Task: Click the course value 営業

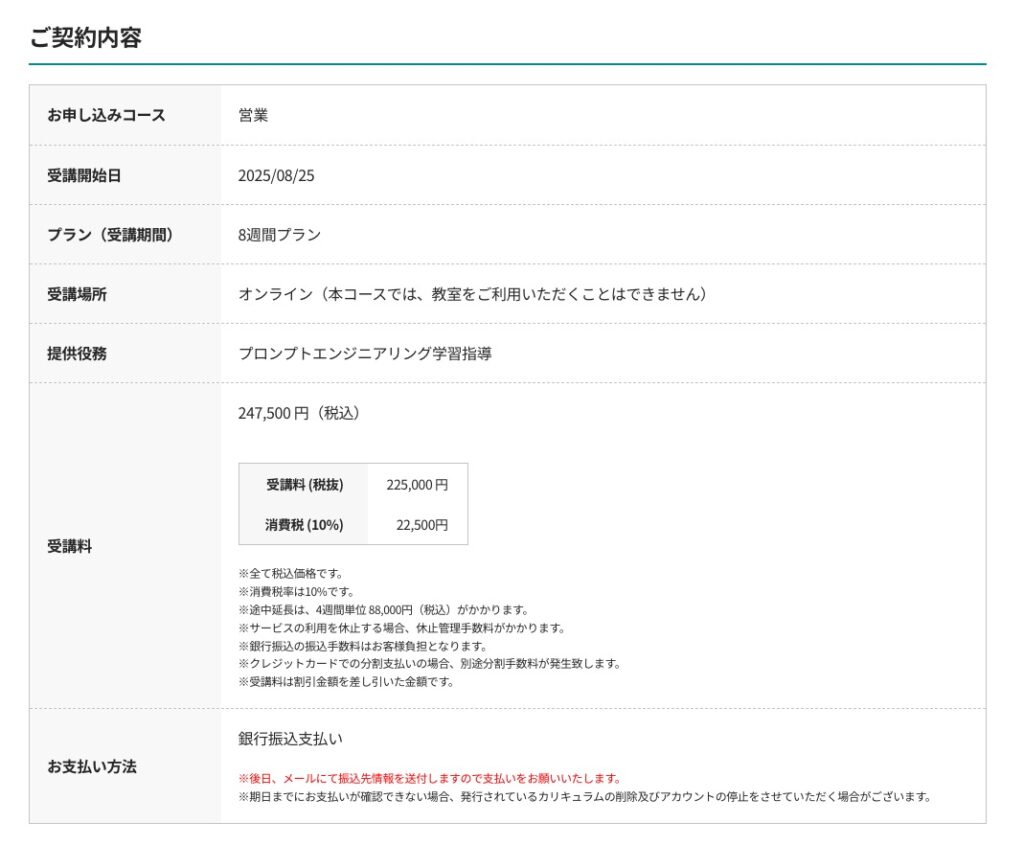Action: (x=253, y=115)
